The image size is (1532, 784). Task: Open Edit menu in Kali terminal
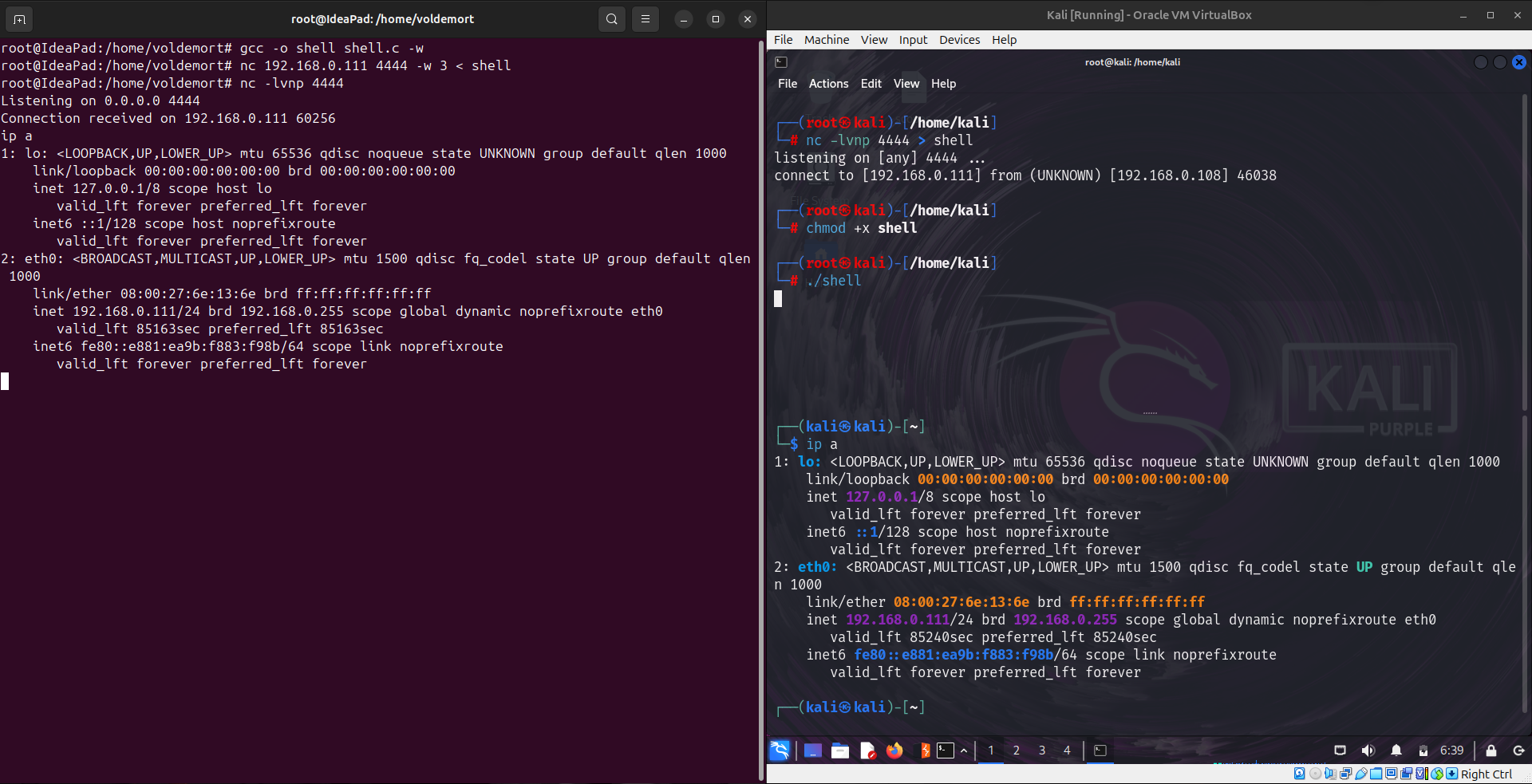pos(871,84)
